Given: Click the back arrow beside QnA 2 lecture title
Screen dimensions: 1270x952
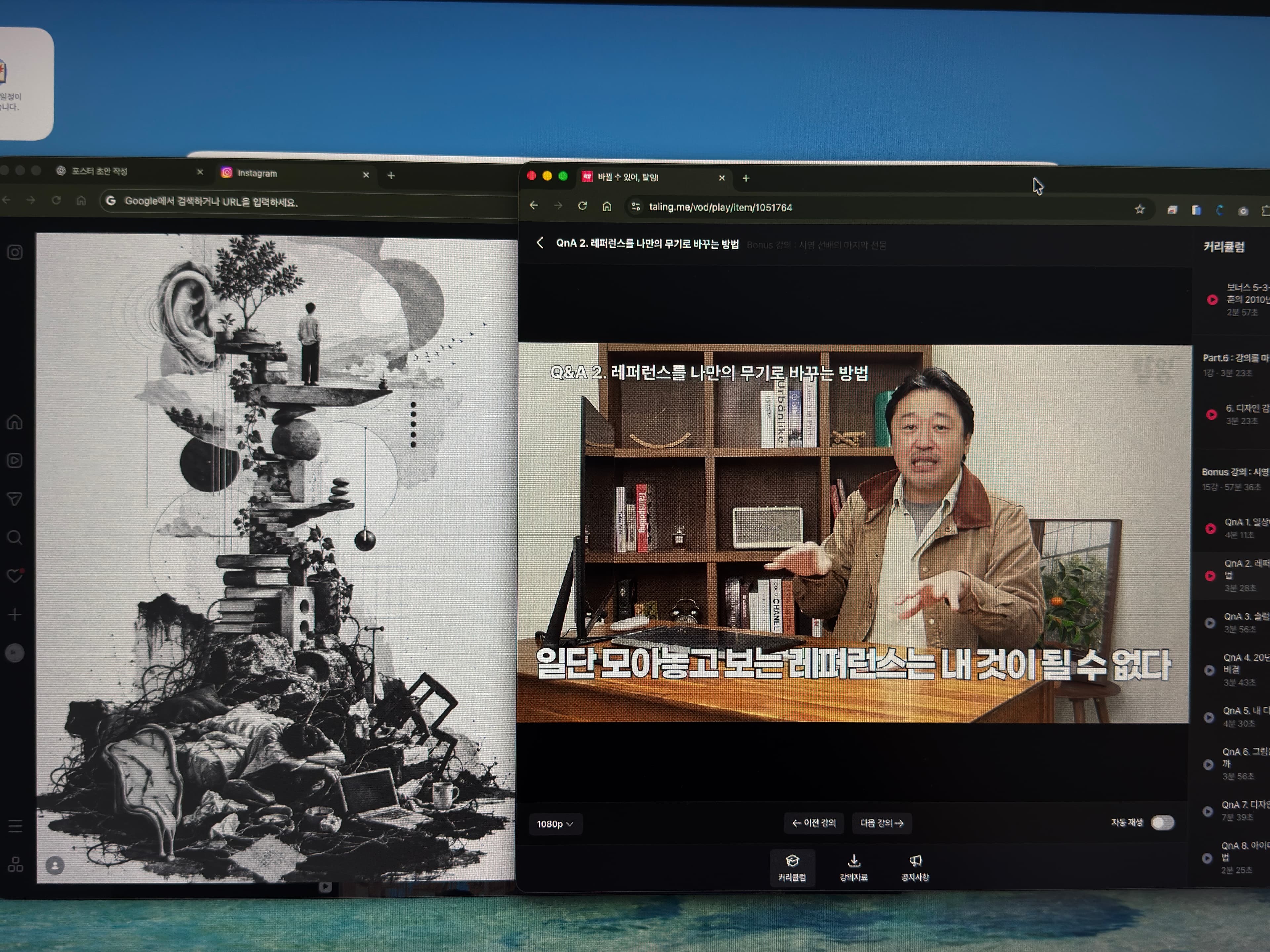Looking at the screenshot, I should (540, 243).
